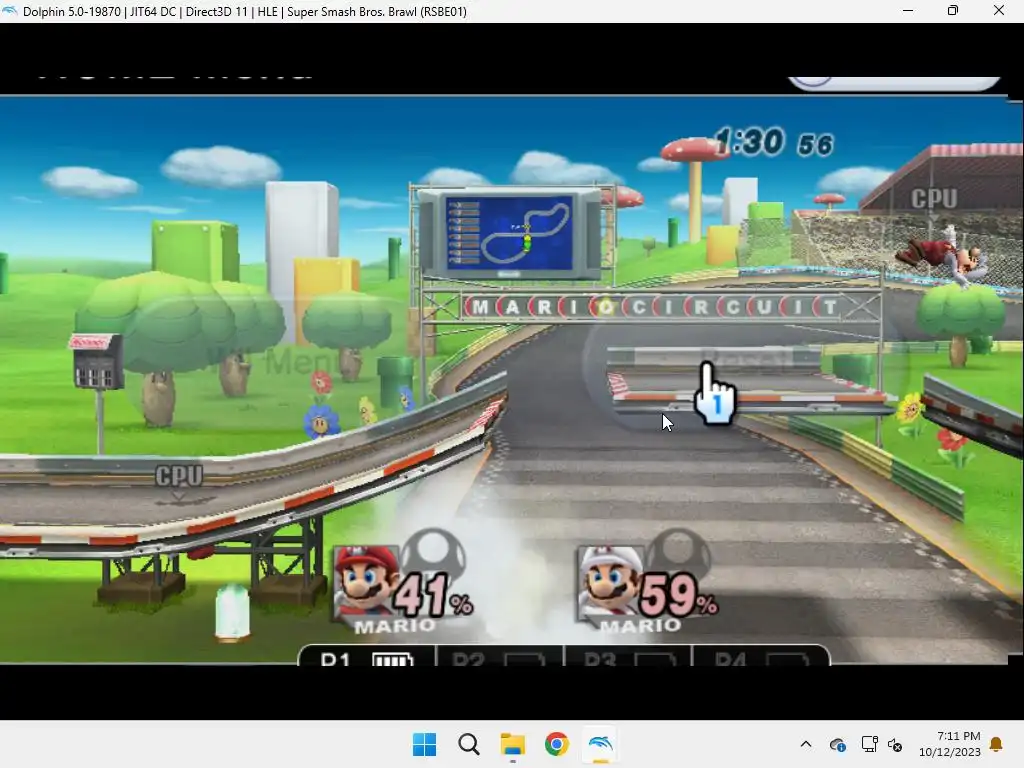Click the track map monitor screen
This screenshot has width=1024, height=768.
coord(509,233)
